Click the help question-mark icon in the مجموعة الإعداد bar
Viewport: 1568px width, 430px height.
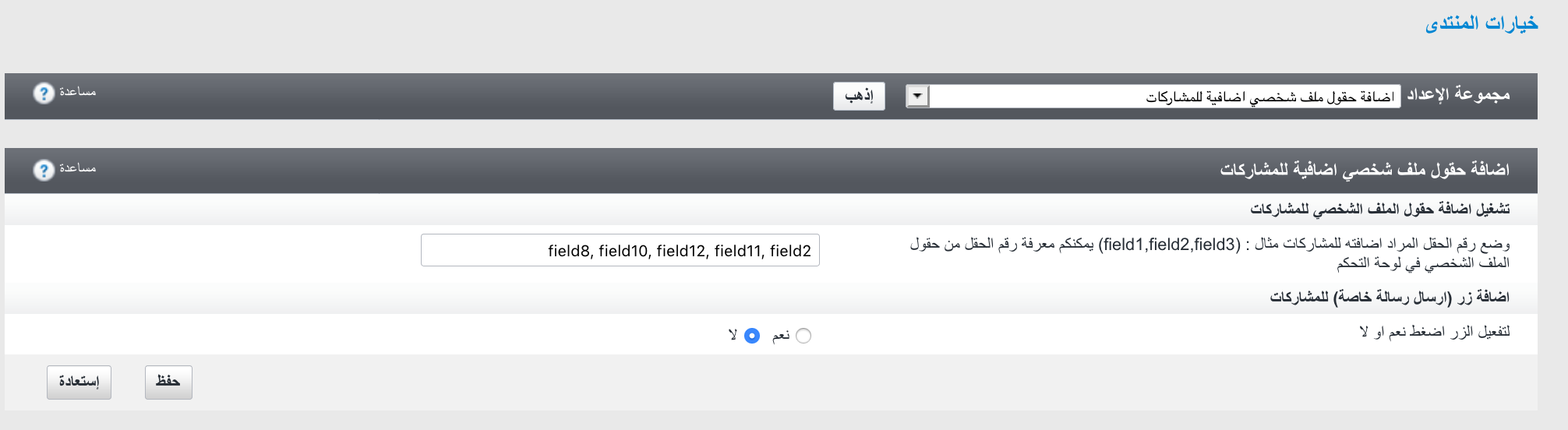click(44, 93)
